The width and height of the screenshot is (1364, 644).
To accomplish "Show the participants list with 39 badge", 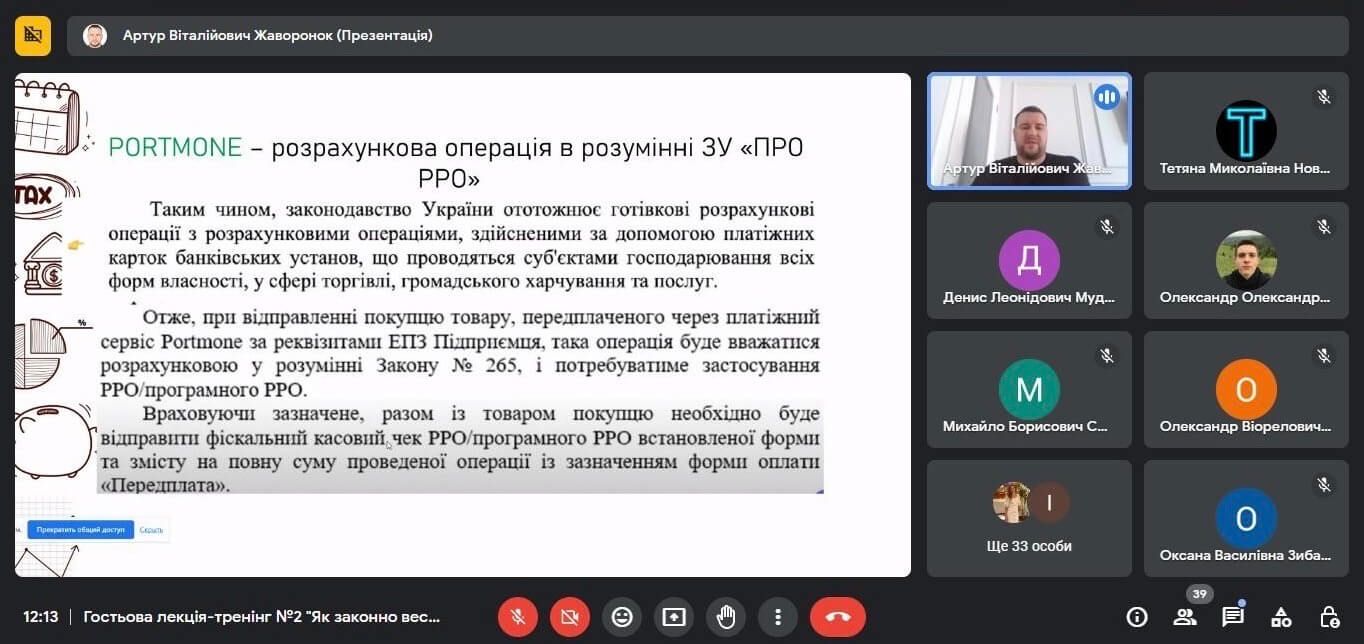I will coord(1185,616).
